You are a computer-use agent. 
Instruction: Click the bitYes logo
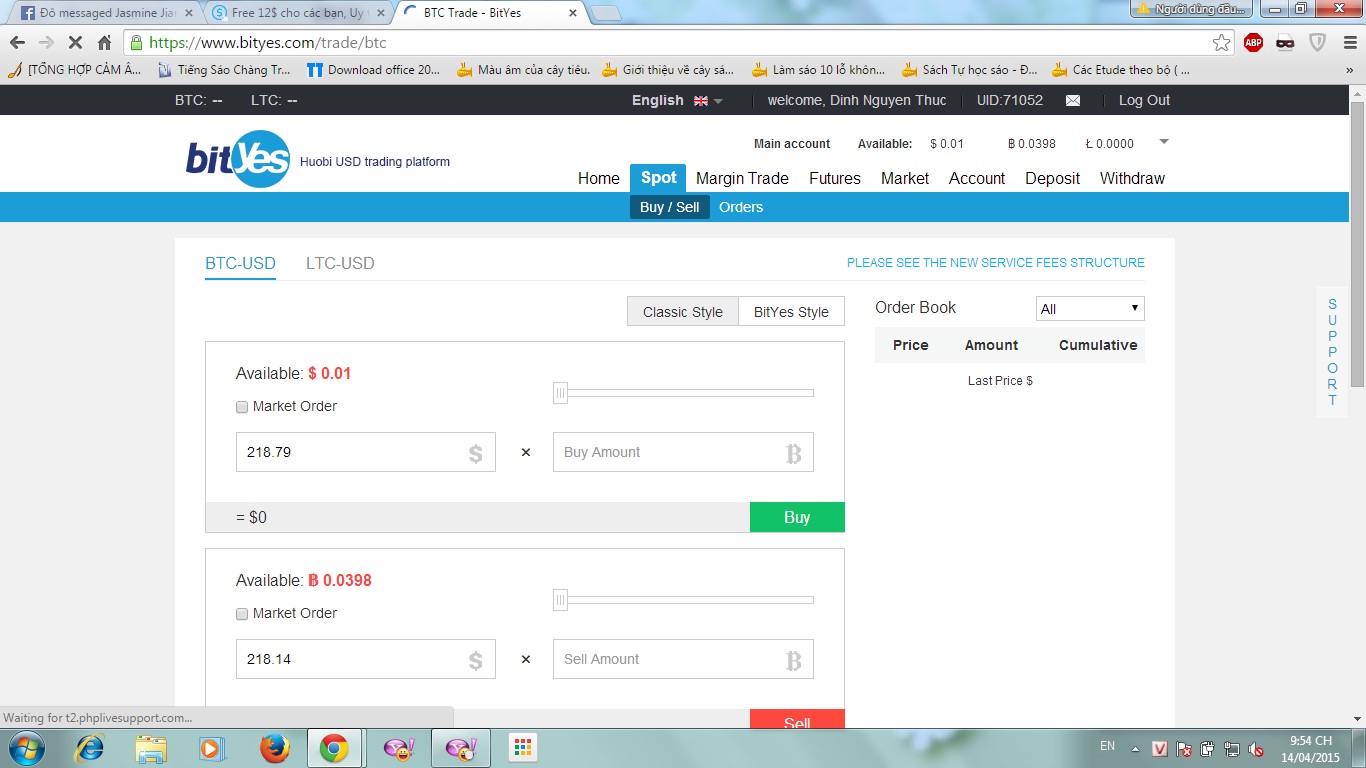coord(237,159)
